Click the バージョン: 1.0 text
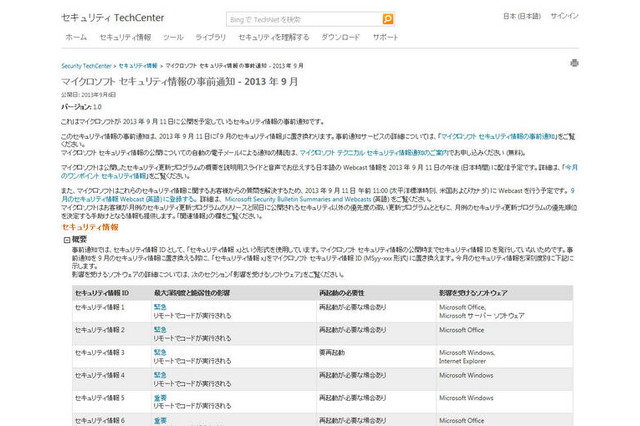Screen dimensions: 640x426 [81, 107]
